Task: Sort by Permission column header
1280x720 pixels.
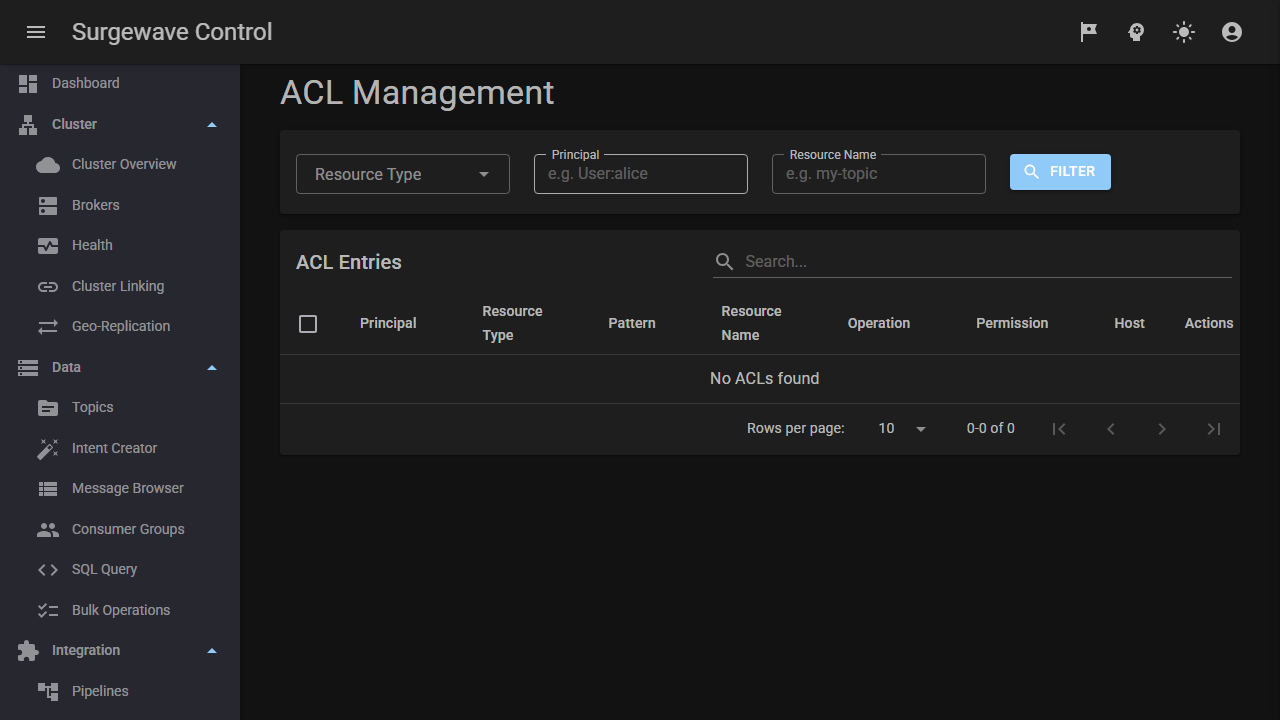Action: (1012, 324)
